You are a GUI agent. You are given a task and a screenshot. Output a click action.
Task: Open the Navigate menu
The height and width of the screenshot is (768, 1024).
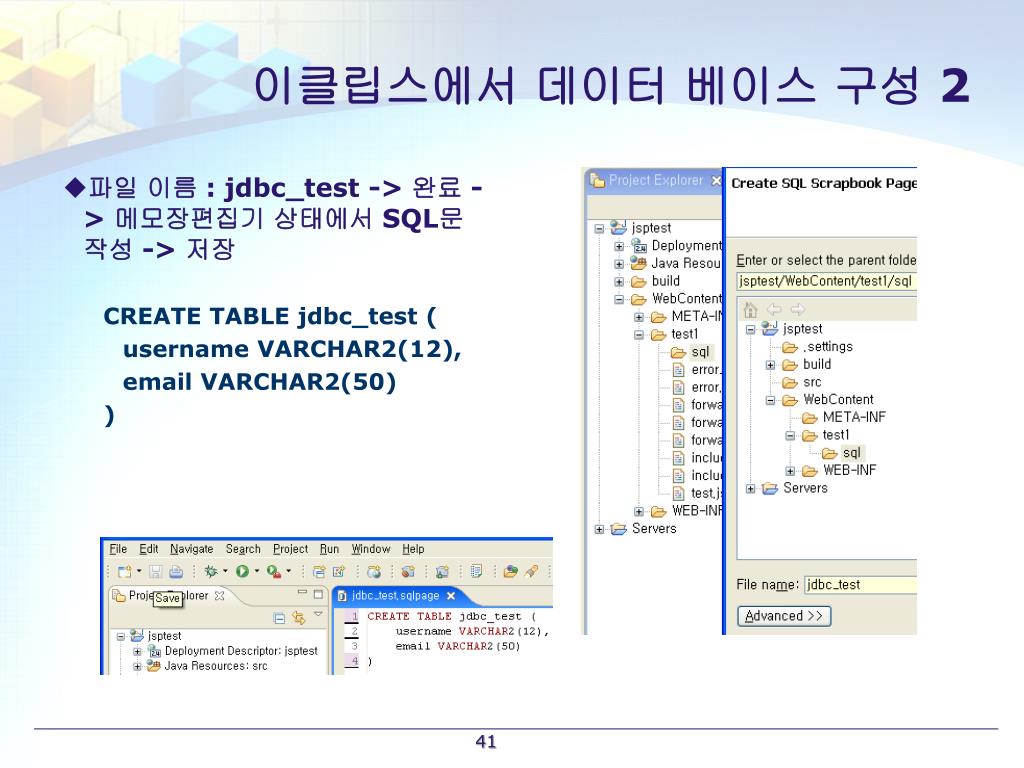click(x=191, y=549)
